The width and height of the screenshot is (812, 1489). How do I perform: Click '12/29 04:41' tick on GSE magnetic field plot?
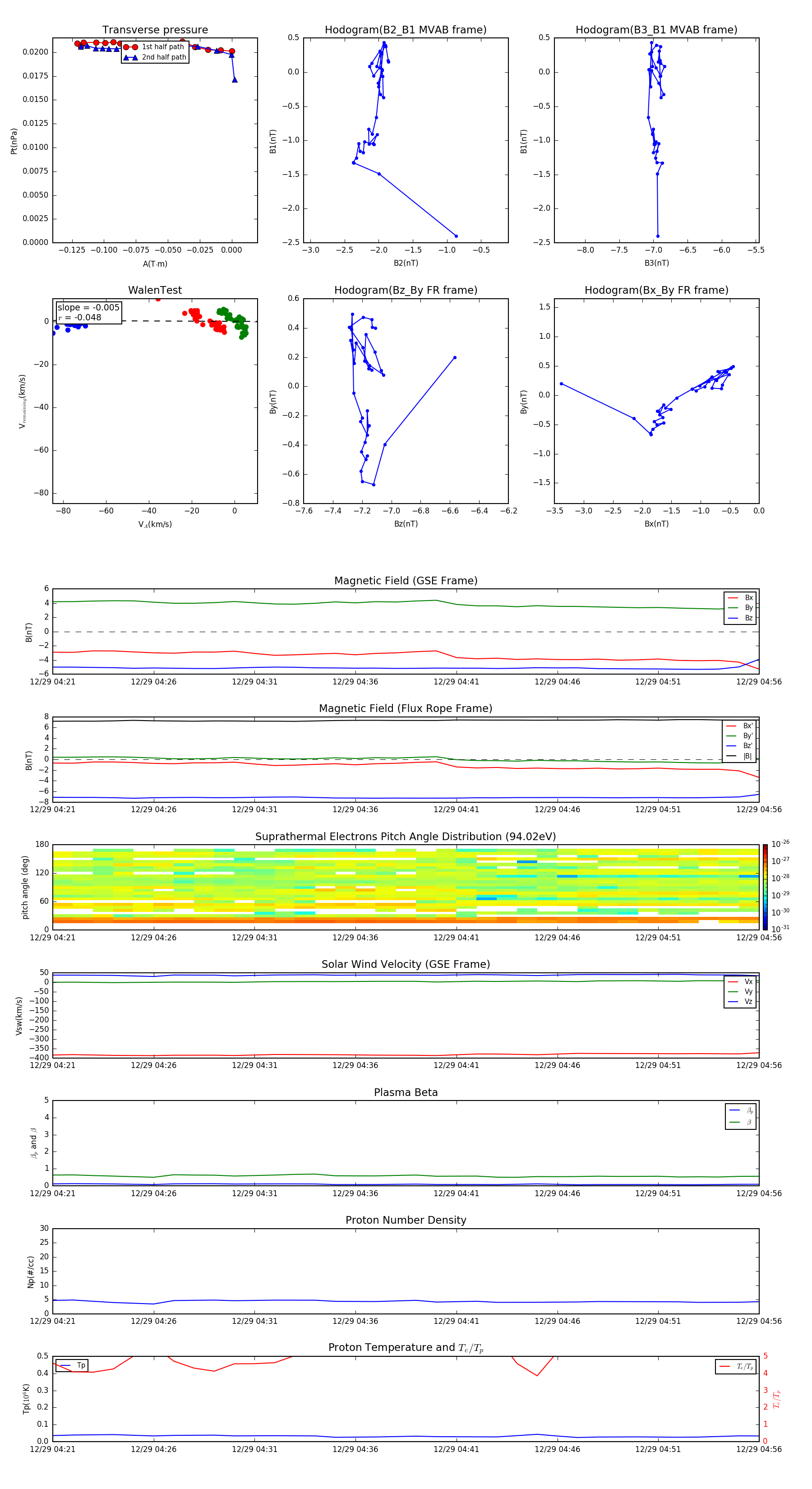457,681
